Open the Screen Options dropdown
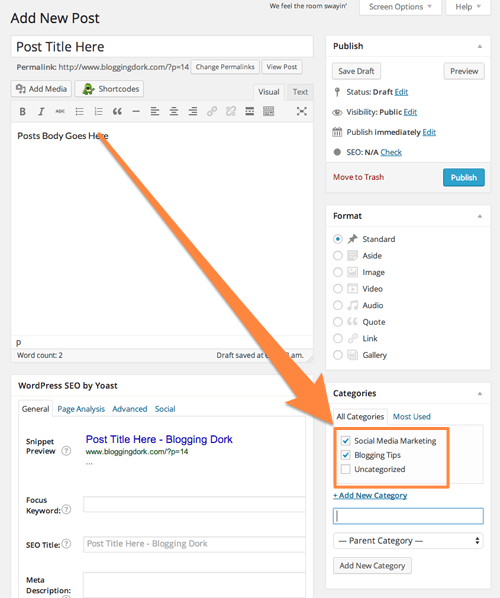Viewport: 500px width, 598px height. click(x=400, y=7)
